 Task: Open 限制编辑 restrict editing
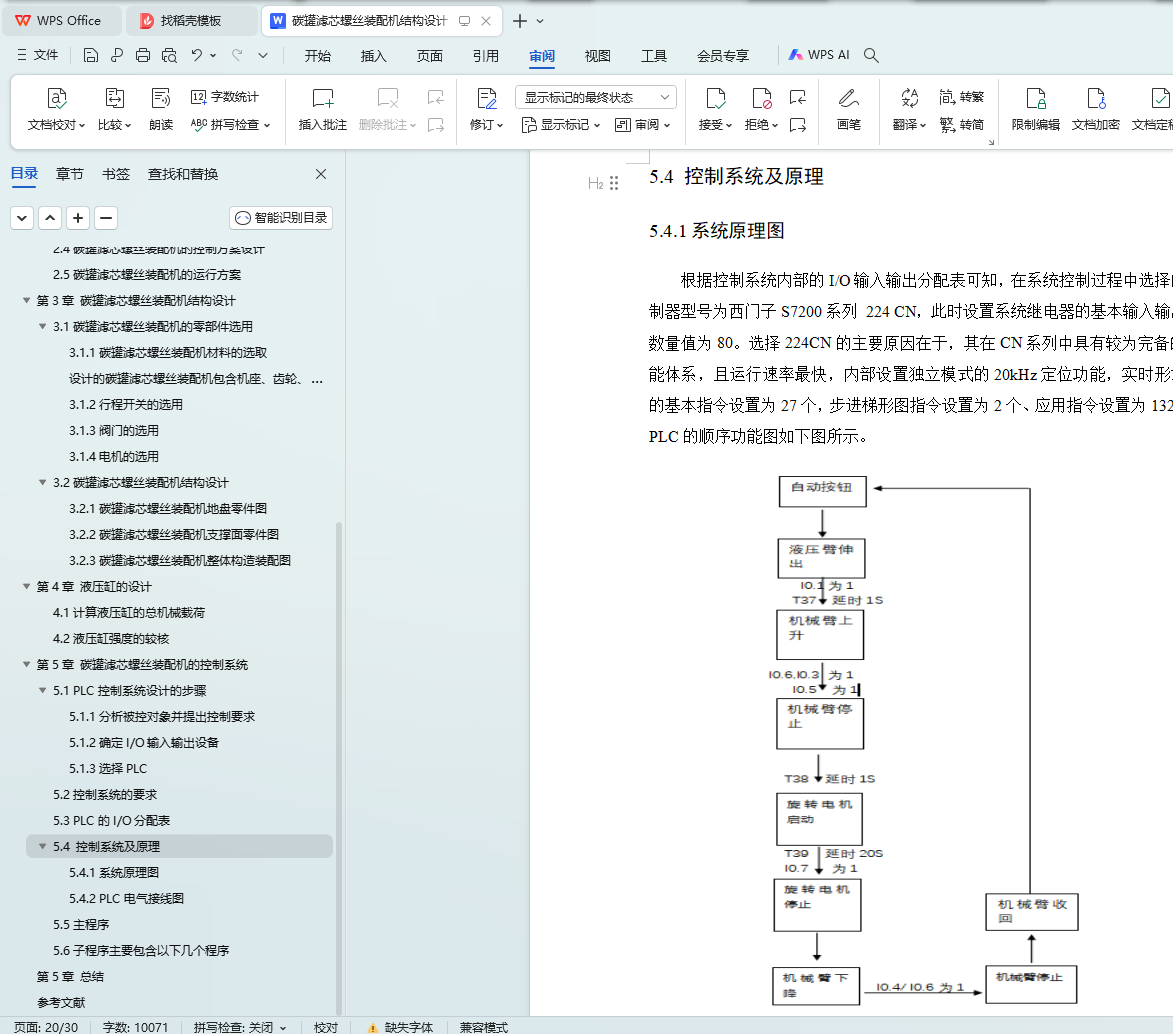coord(1035,109)
